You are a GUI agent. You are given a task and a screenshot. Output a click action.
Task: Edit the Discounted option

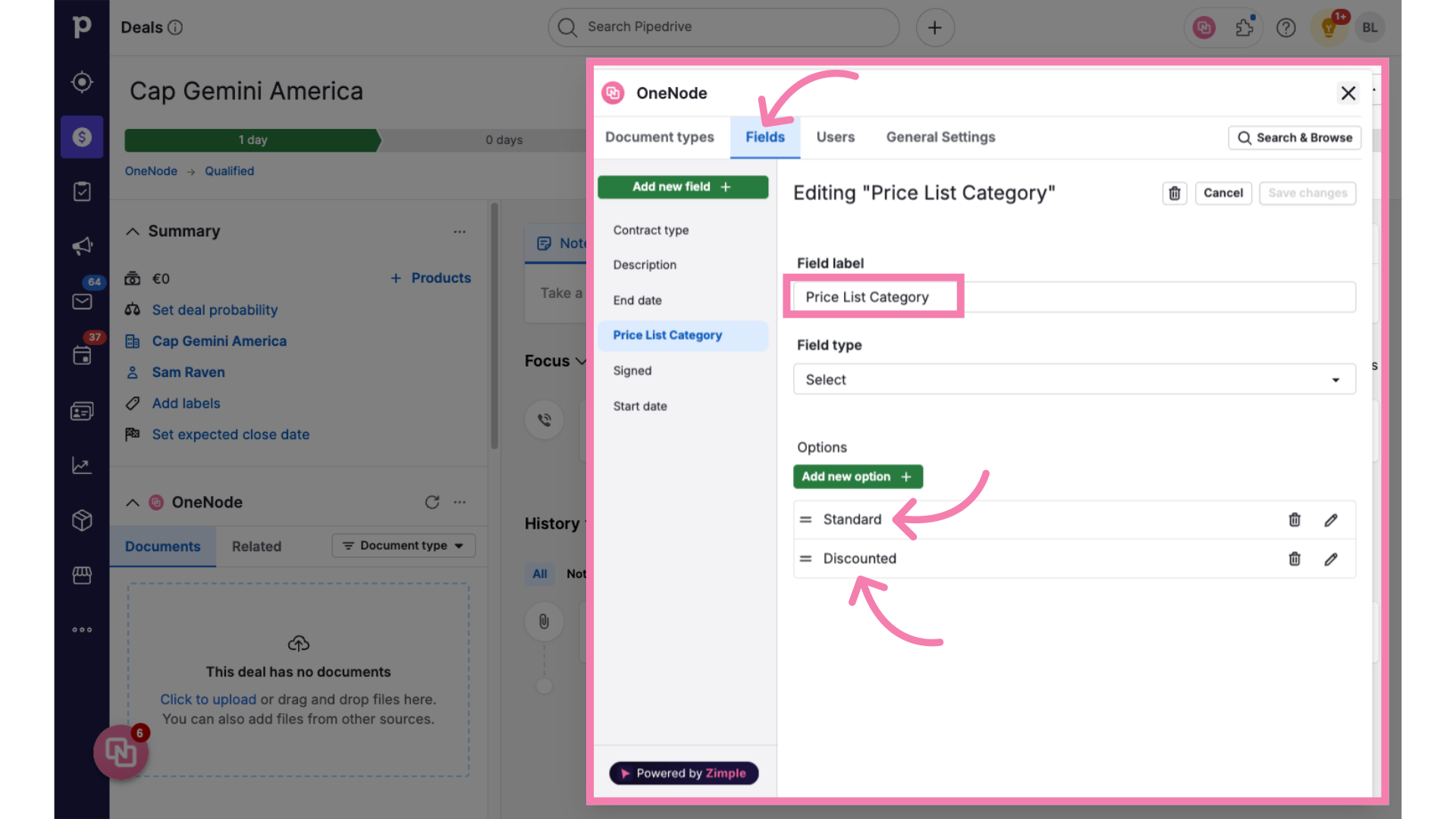1331,559
